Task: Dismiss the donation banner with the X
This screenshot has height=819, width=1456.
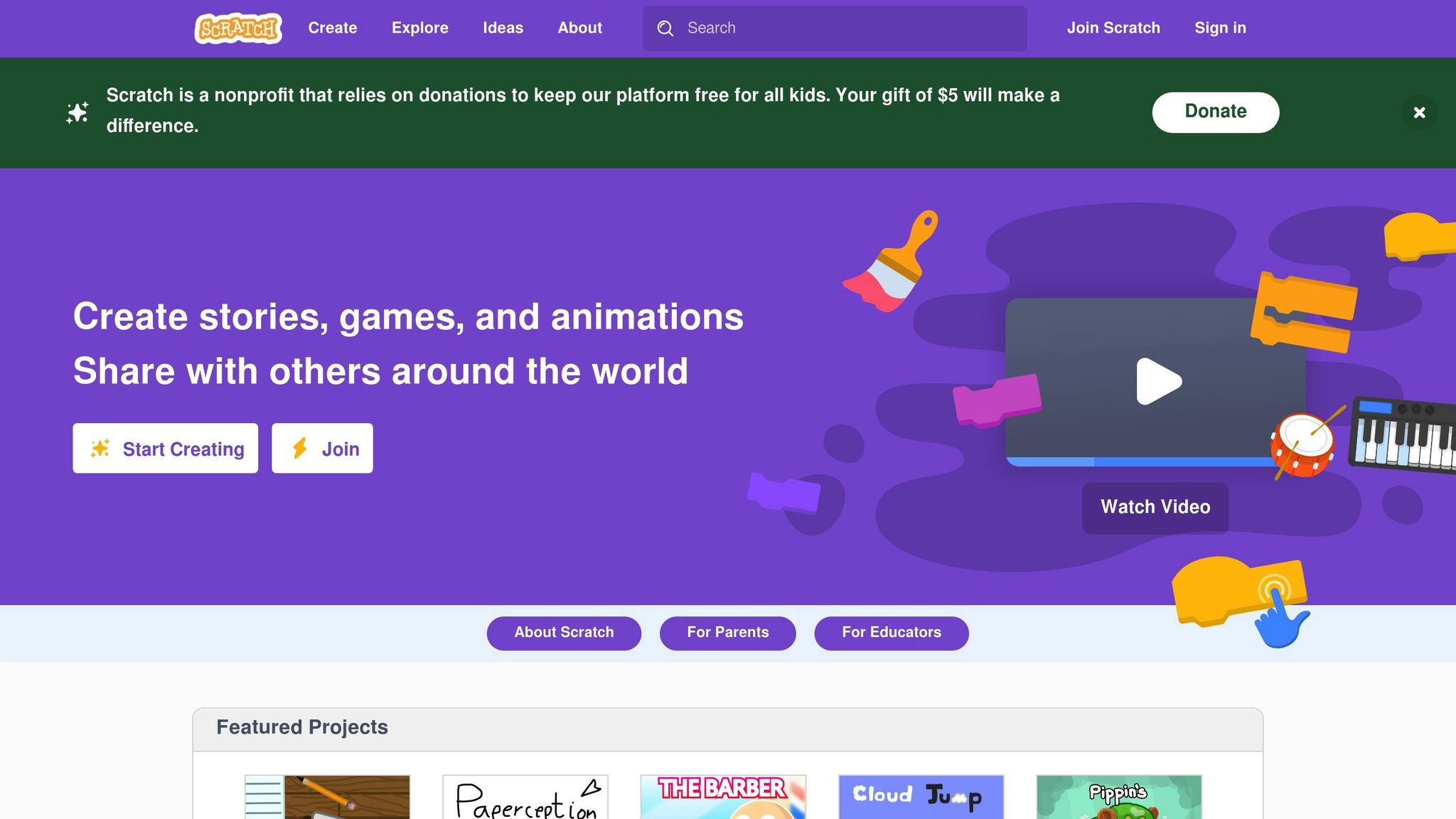Action: (x=1419, y=112)
